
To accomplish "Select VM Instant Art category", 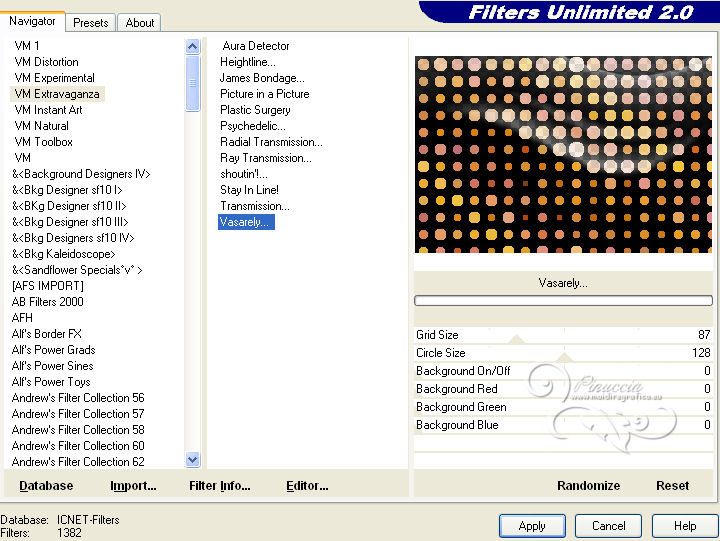I will [48, 110].
